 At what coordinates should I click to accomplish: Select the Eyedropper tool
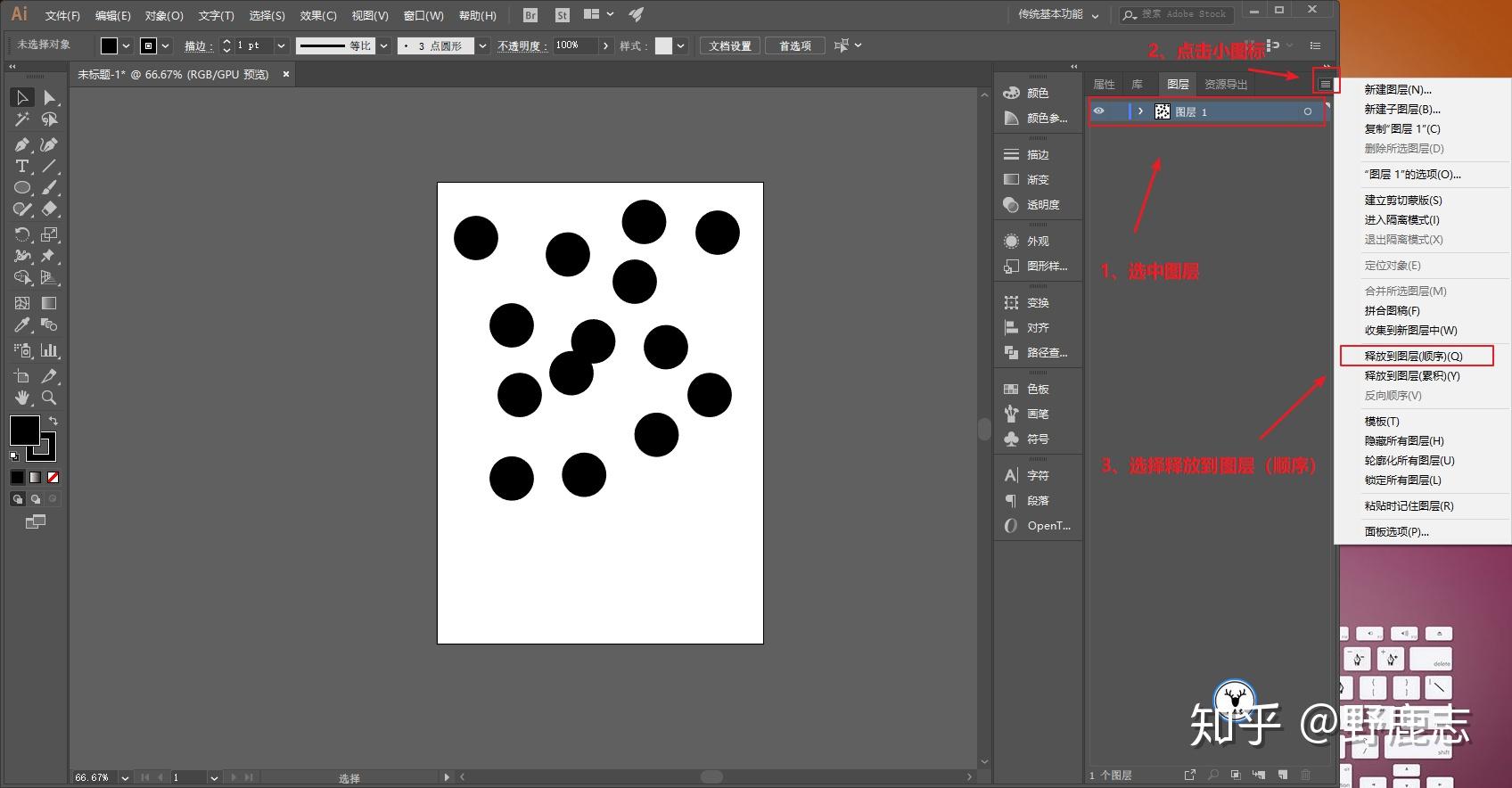[22, 325]
